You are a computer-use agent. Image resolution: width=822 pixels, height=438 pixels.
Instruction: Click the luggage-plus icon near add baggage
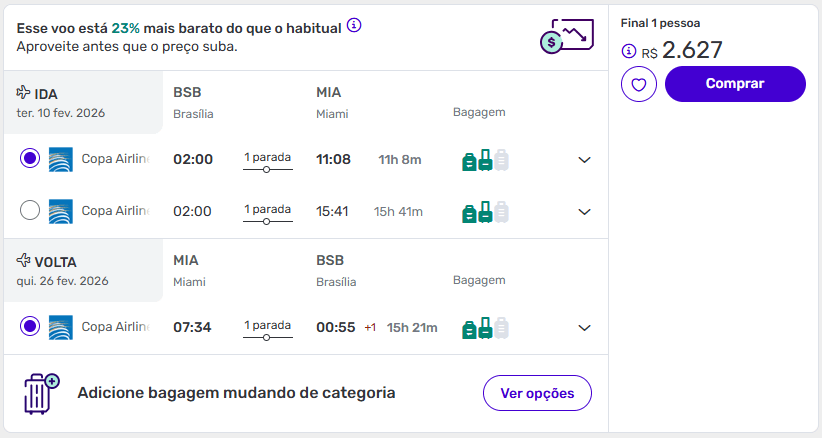pos(41,394)
